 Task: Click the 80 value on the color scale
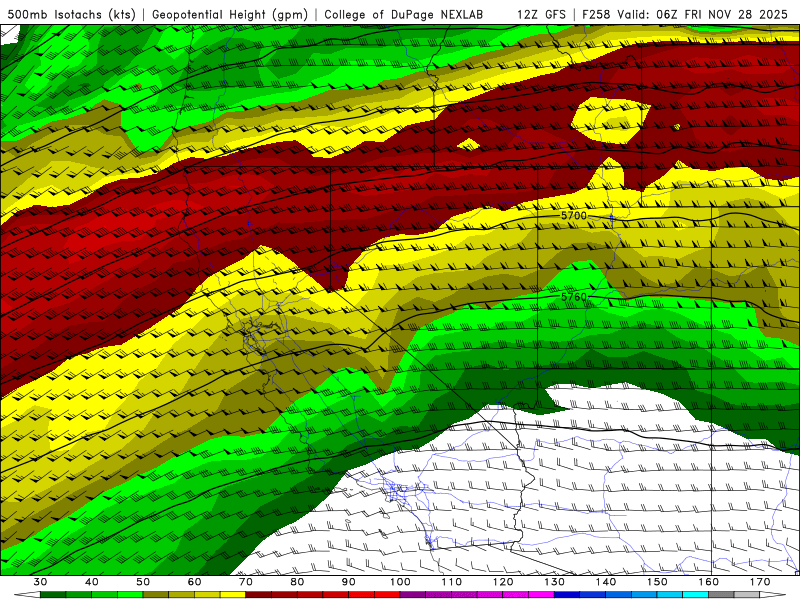[297, 582]
